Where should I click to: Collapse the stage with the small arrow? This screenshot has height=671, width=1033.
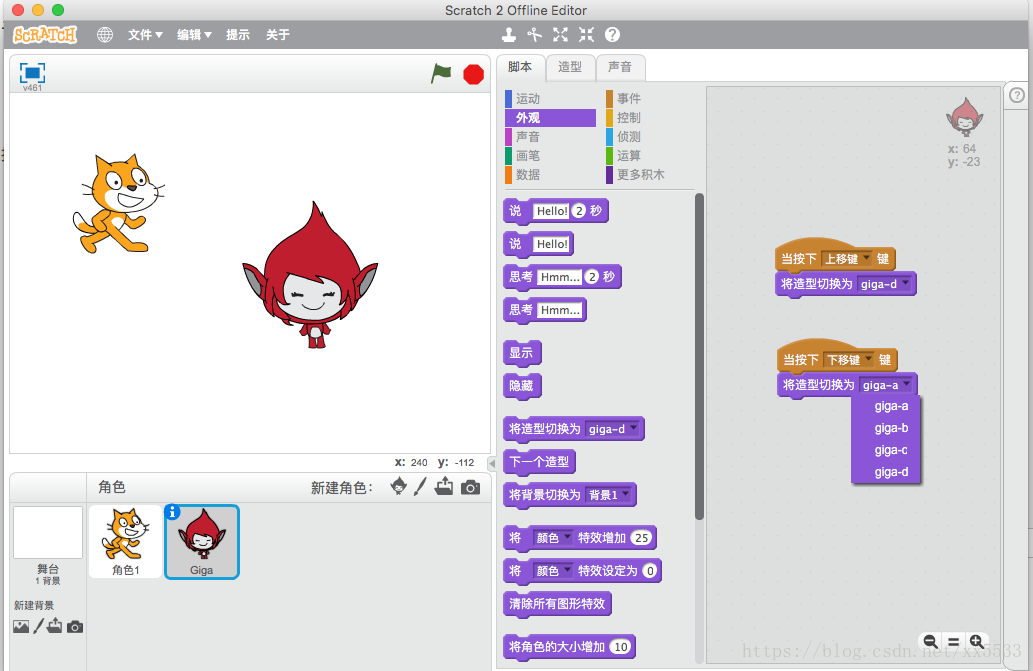pos(491,463)
